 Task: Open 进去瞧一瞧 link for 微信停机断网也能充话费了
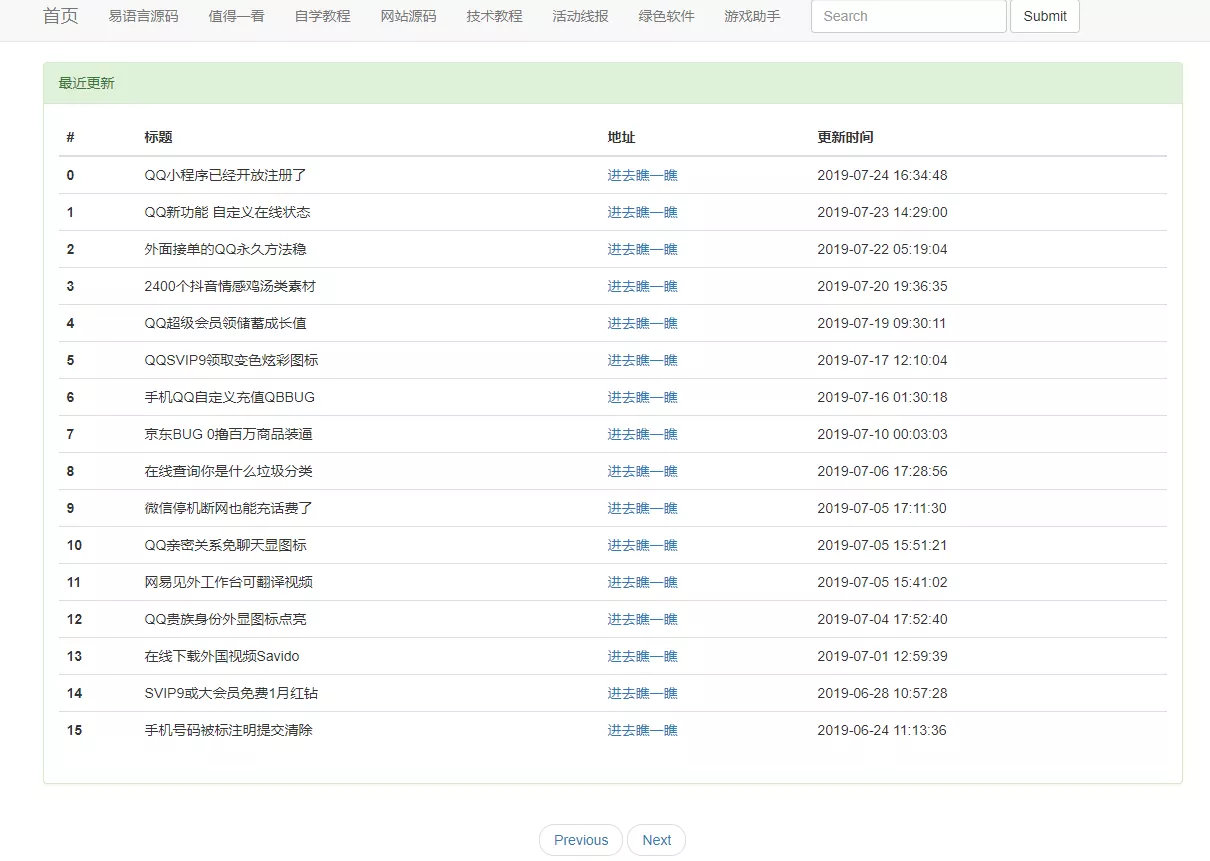click(643, 508)
